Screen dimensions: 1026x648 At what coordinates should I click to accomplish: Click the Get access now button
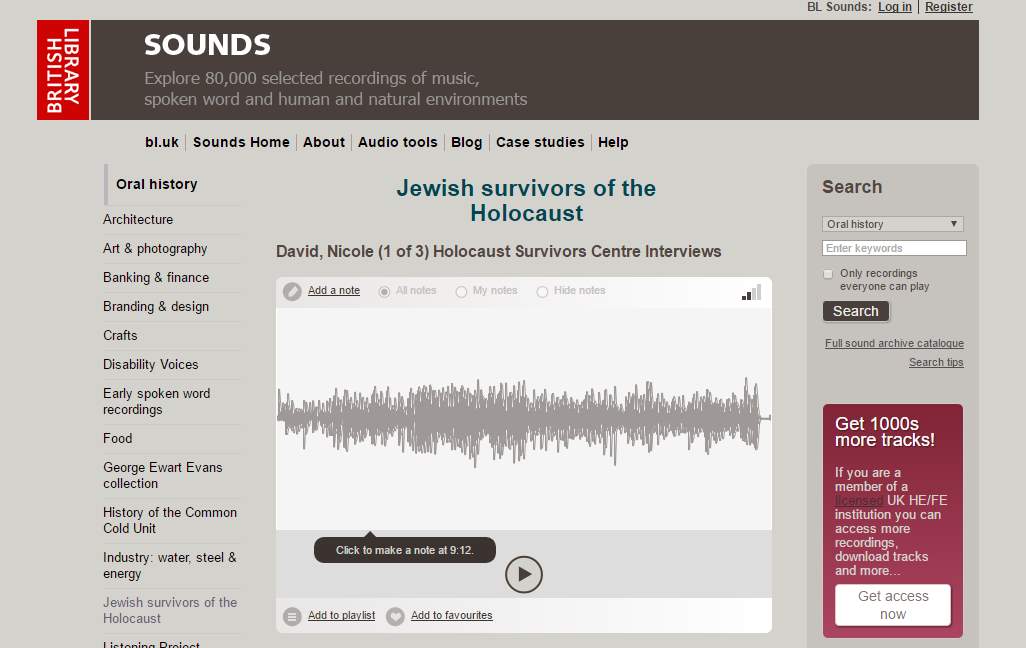click(893, 605)
